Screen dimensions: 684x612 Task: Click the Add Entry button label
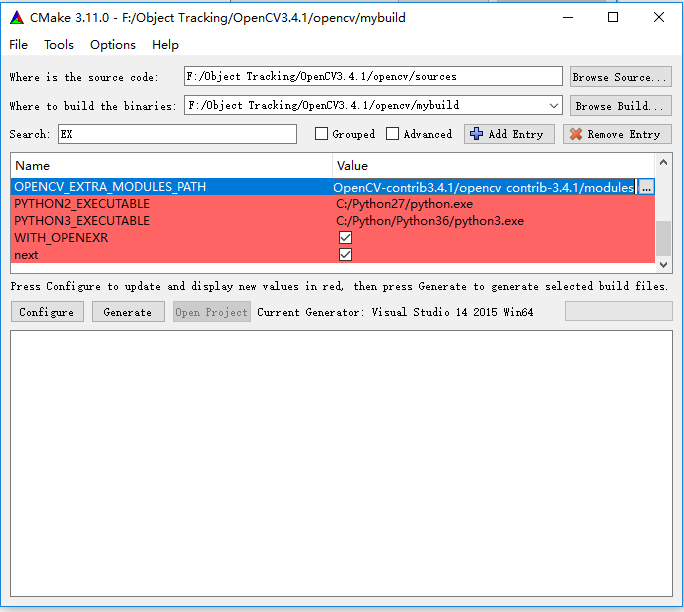coord(516,134)
